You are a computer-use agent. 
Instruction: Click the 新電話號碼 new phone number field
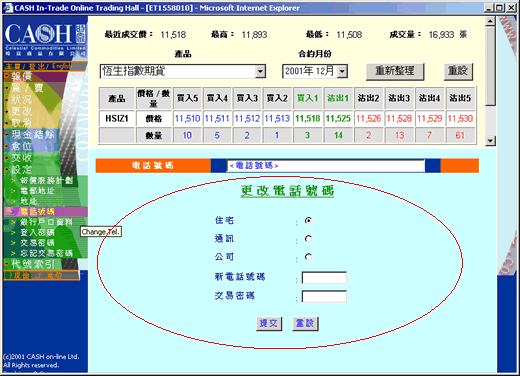tap(324, 278)
